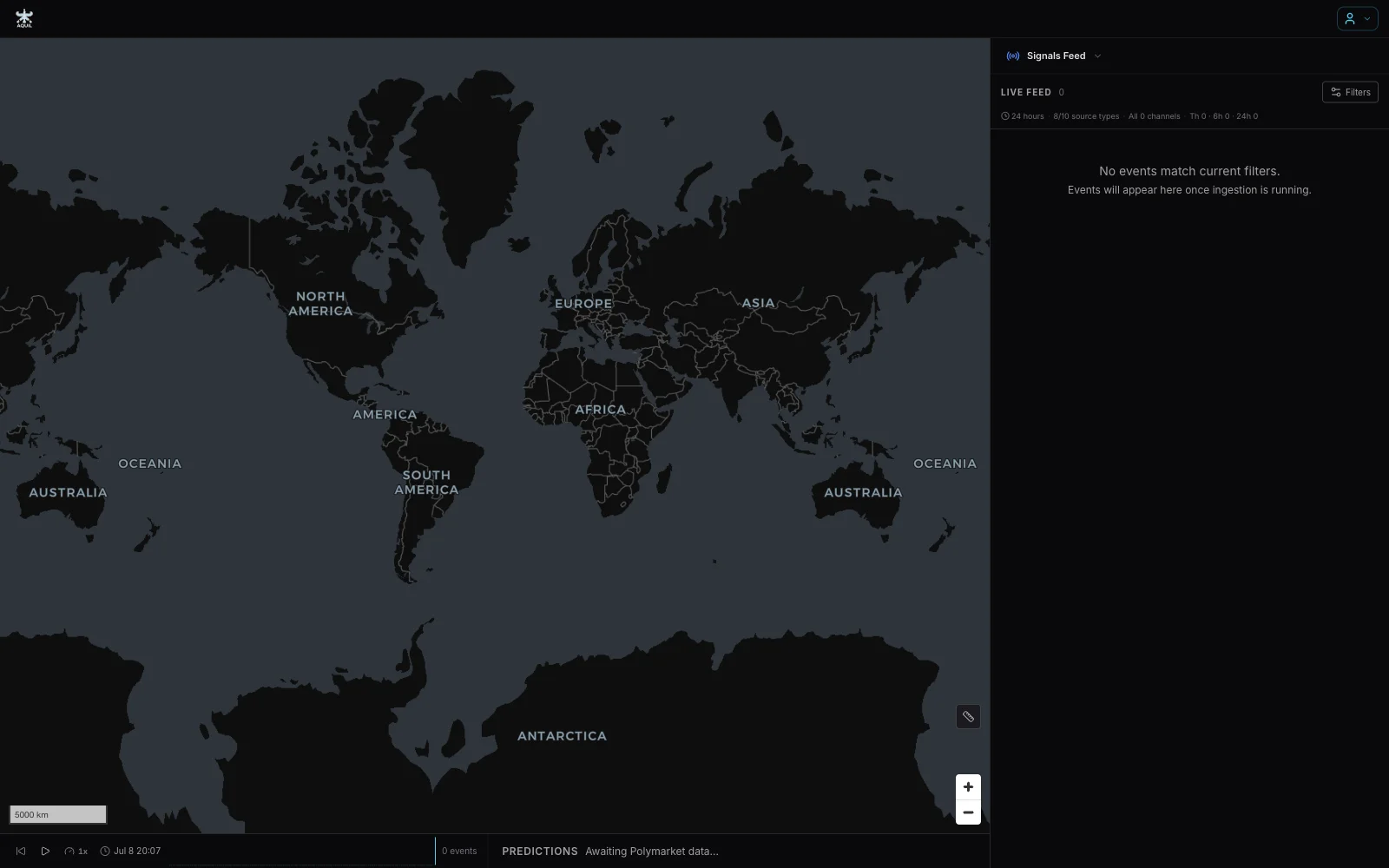Click the 8/10 source types summary
This screenshot has height=868, width=1389.
[1086, 116]
